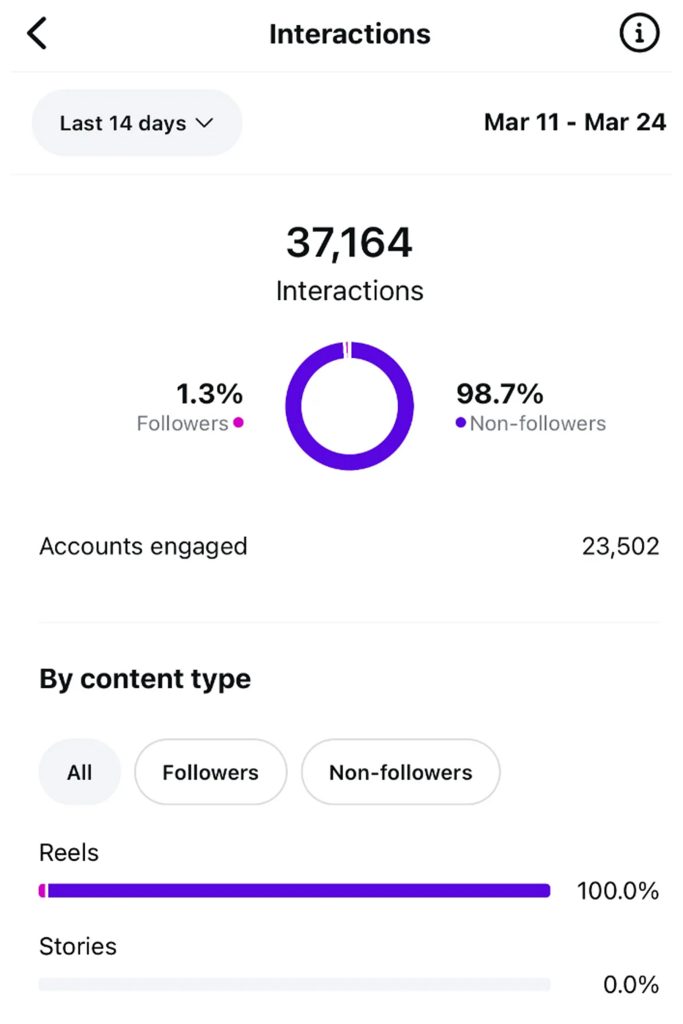683x1024 pixels.
Task: Tap the interactions donut chart
Action: [x=349, y=405]
